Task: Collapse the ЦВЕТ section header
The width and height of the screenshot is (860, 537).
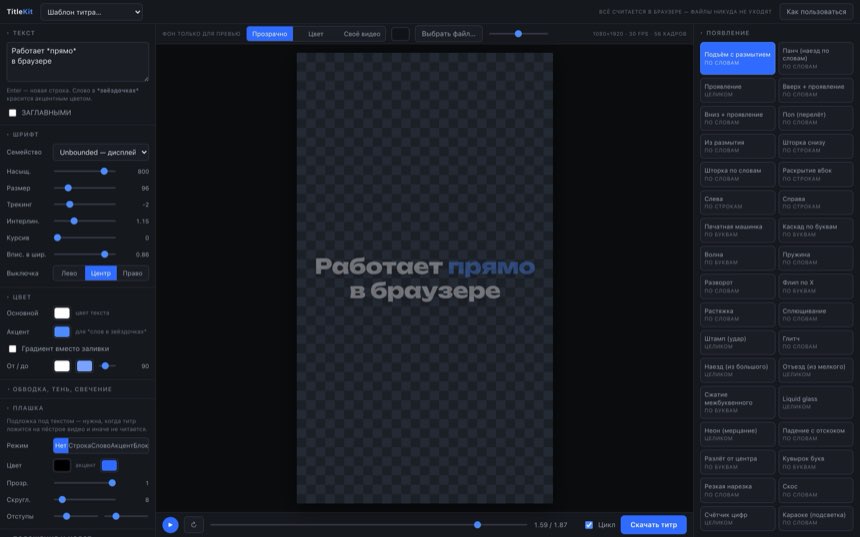Action: 19,297
